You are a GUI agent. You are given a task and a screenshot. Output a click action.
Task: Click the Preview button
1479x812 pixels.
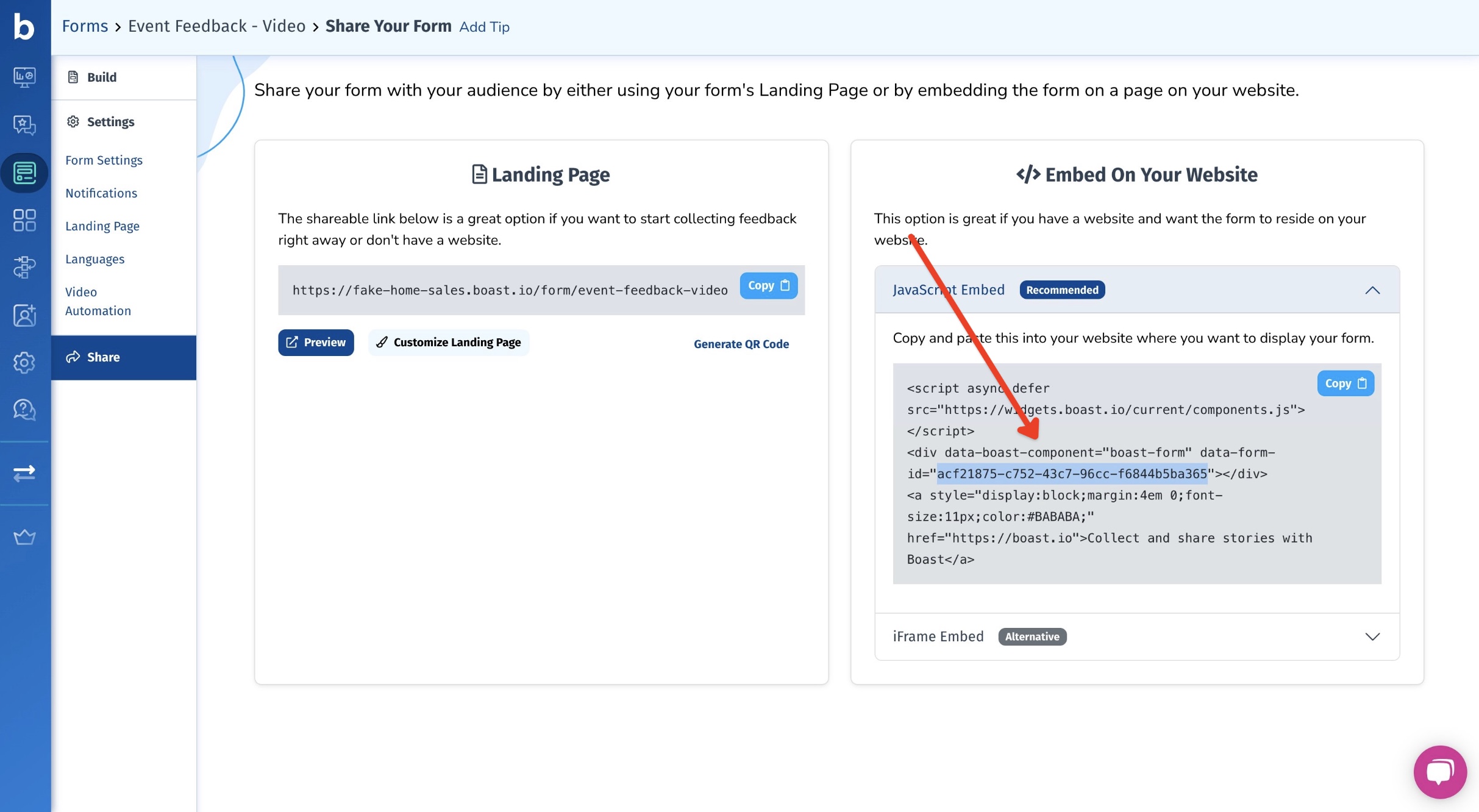(316, 343)
